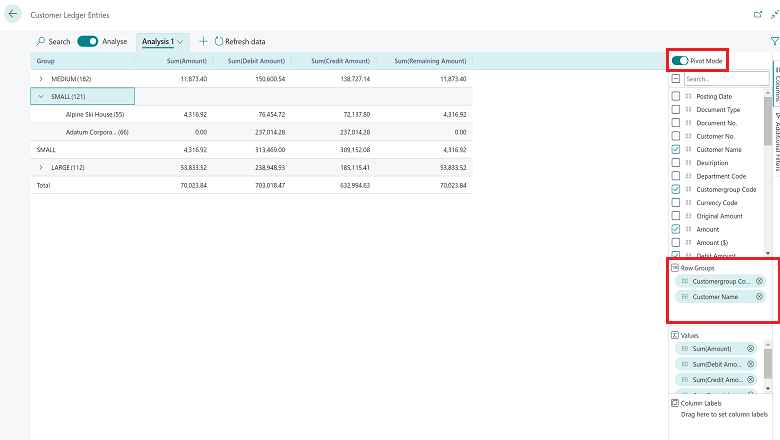This screenshot has height=440, width=780.
Task: Open the Additional Filters side tab
Action: click(x=776, y=142)
